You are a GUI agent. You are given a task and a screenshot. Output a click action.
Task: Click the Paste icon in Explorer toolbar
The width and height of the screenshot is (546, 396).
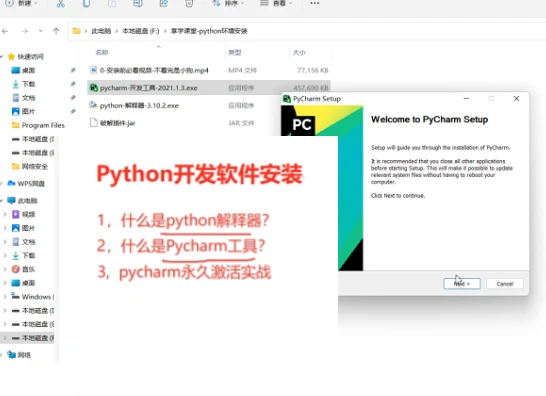click(x=112, y=3)
